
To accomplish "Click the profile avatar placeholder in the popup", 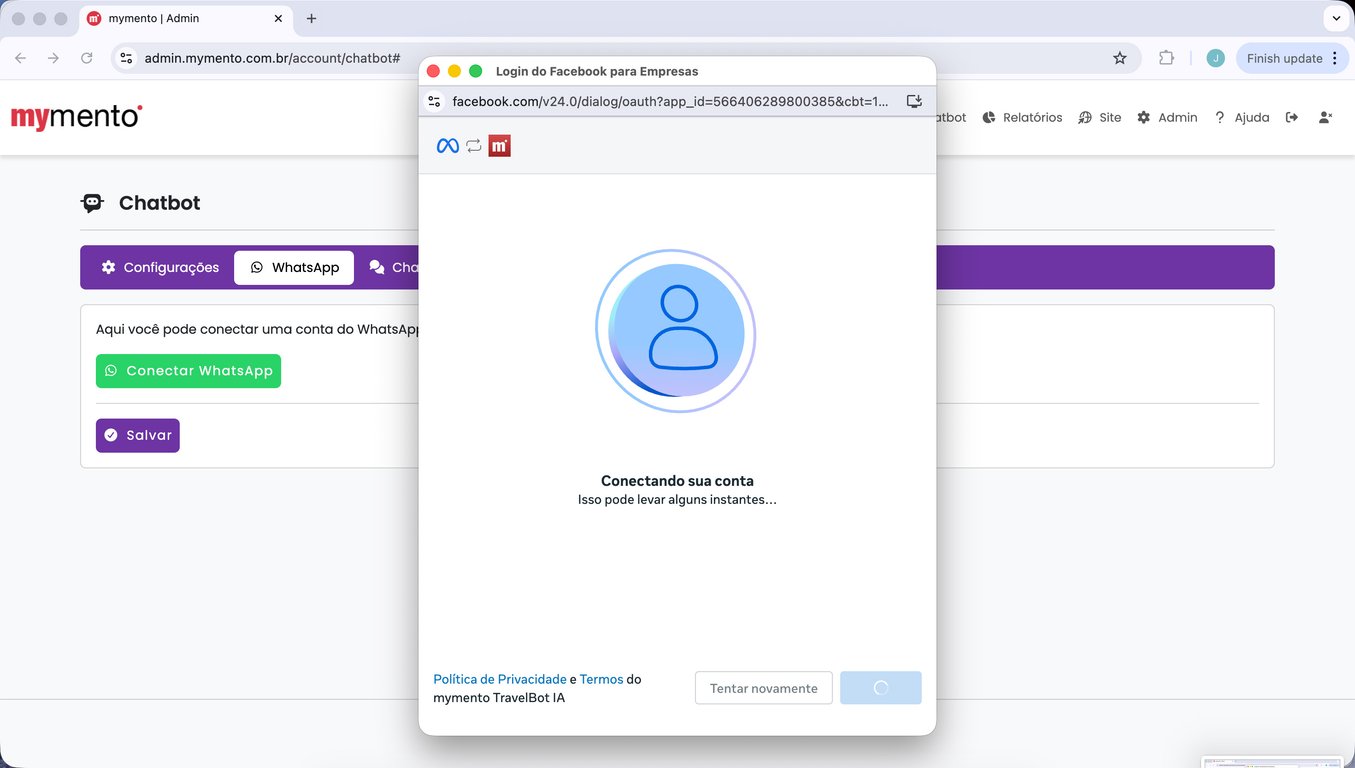I will (x=676, y=331).
